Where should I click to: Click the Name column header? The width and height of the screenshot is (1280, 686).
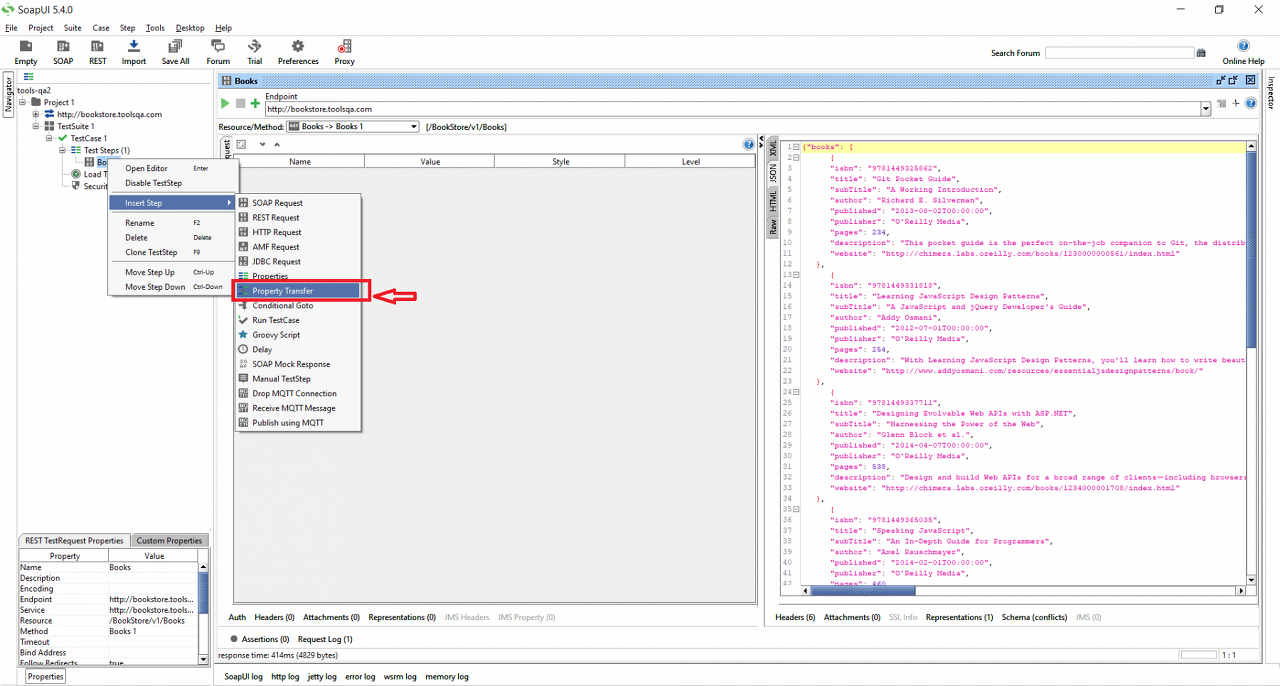[299, 161]
